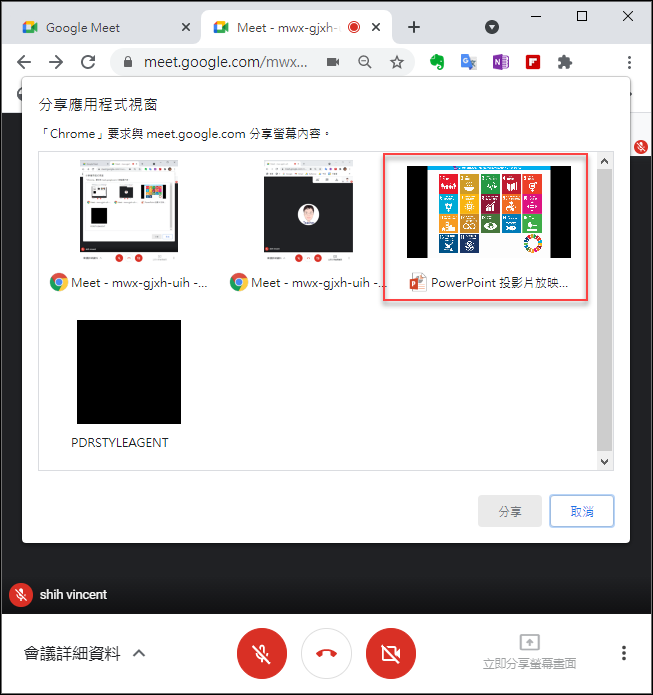Open the Flipboard extension

click(x=532, y=62)
